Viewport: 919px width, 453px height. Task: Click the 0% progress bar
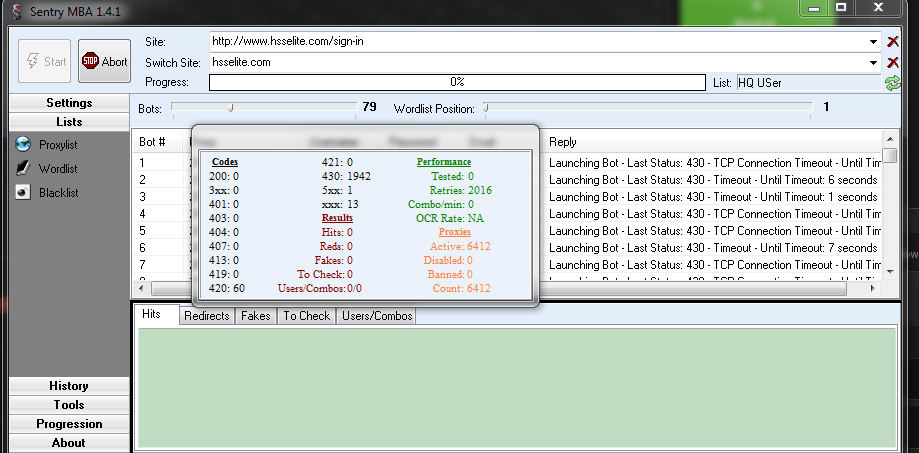(x=457, y=82)
